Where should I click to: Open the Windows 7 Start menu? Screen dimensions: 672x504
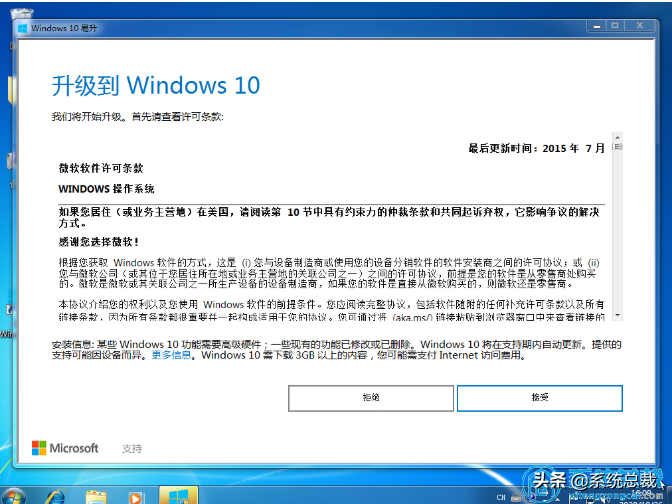[x=13, y=497]
